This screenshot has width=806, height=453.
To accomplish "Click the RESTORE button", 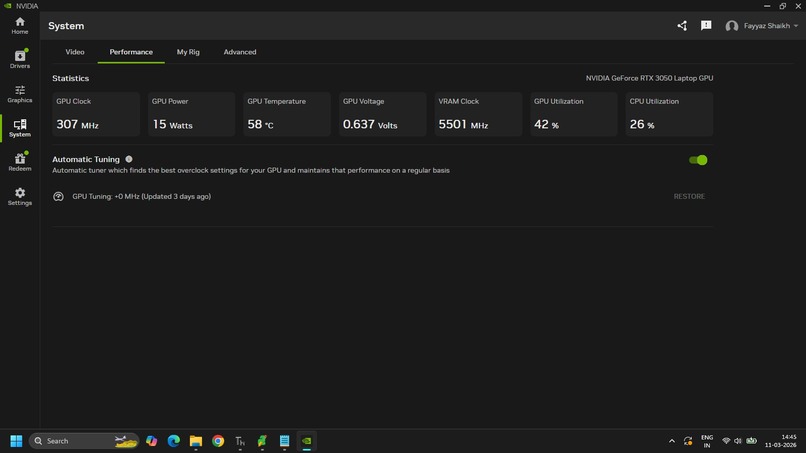I will pyautogui.click(x=689, y=196).
